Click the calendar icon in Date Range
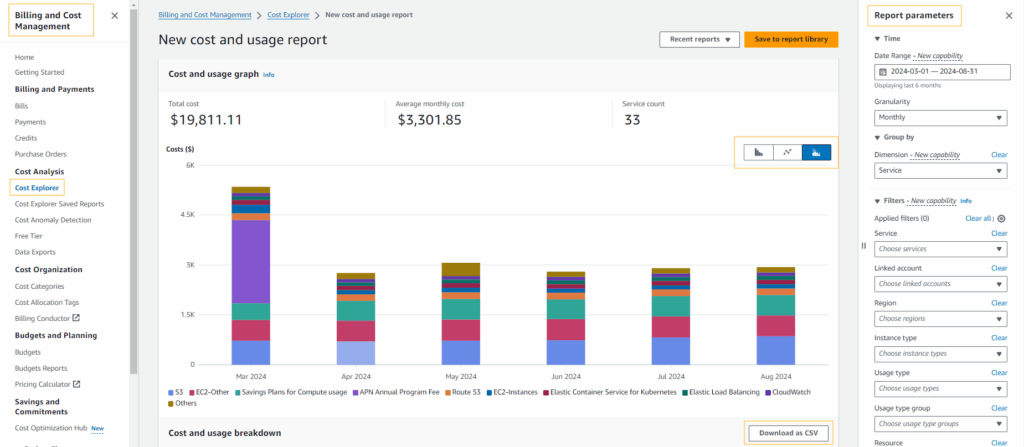1024x447 pixels. (883, 71)
